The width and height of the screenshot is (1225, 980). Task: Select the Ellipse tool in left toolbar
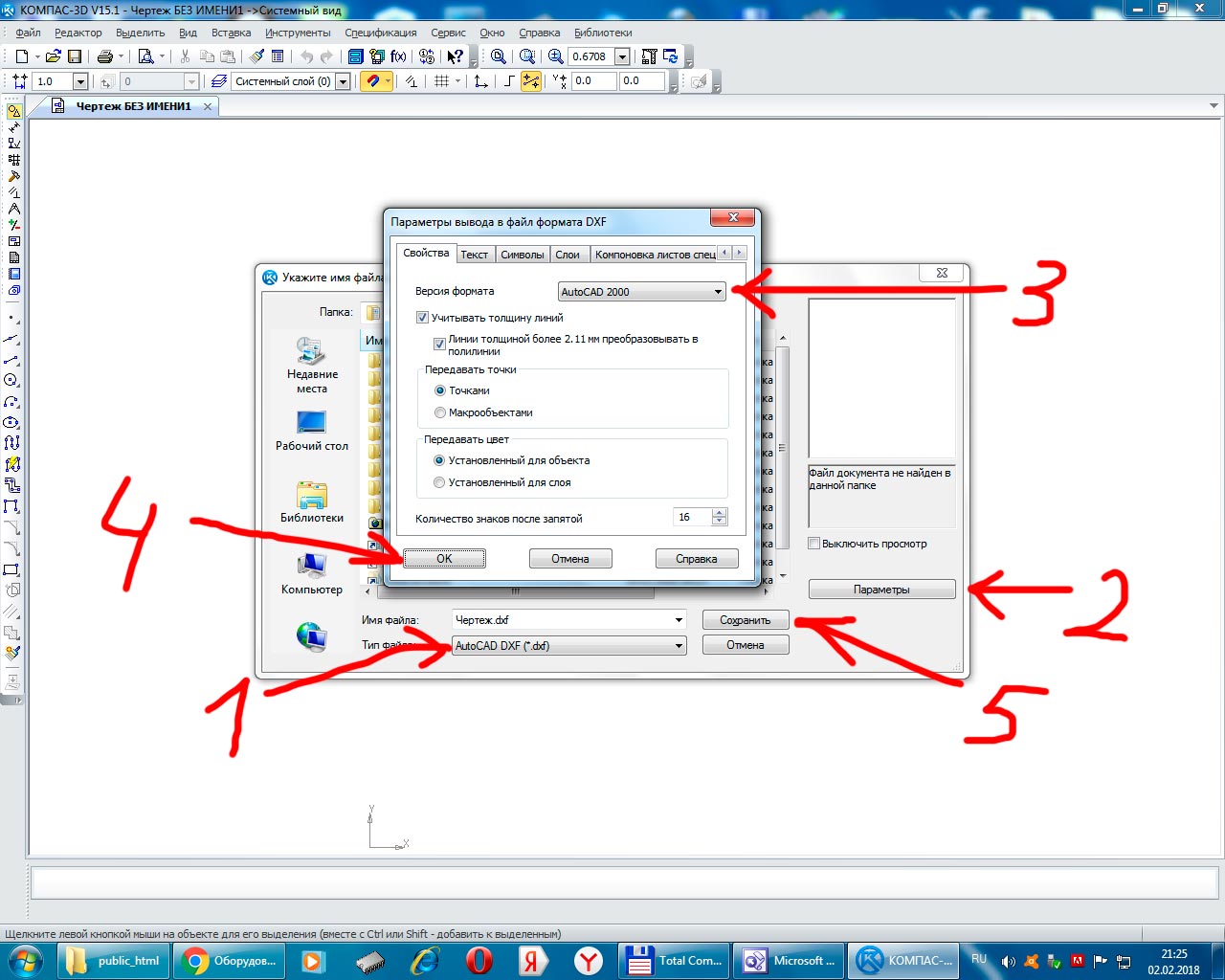(12, 422)
